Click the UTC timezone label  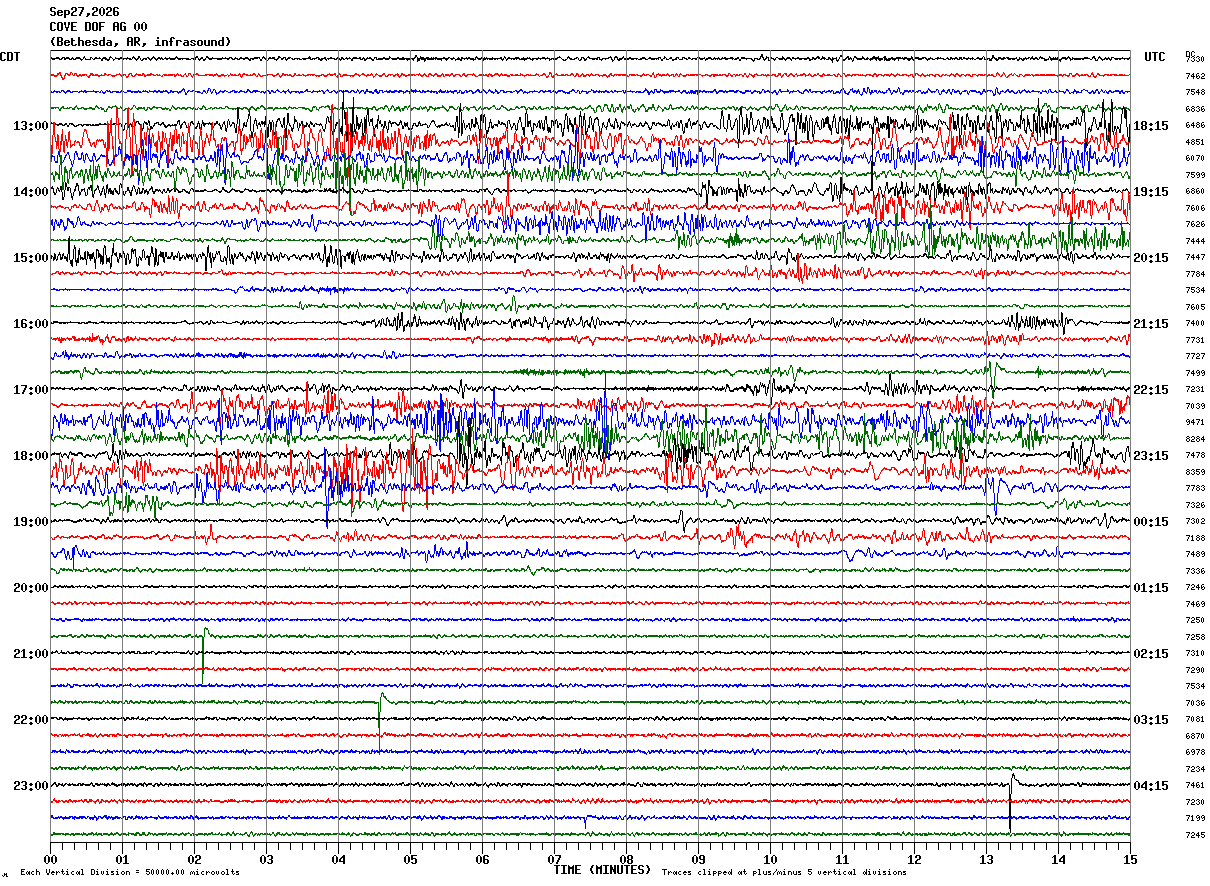[x=1155, y=57]
